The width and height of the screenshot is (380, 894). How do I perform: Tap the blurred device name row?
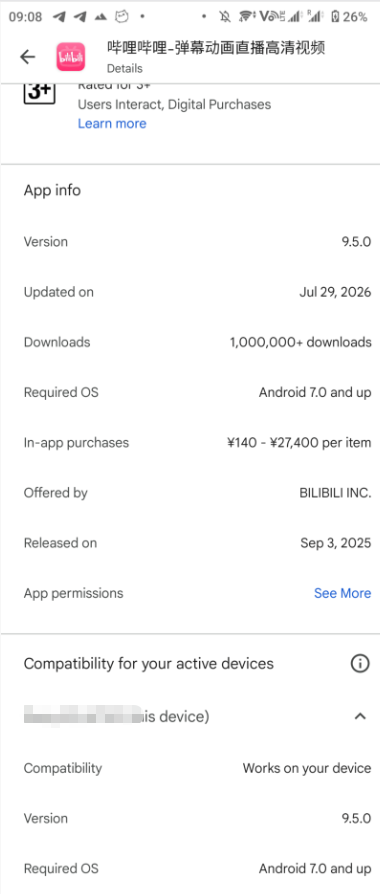pyautogui.click(x=190, y=716)
